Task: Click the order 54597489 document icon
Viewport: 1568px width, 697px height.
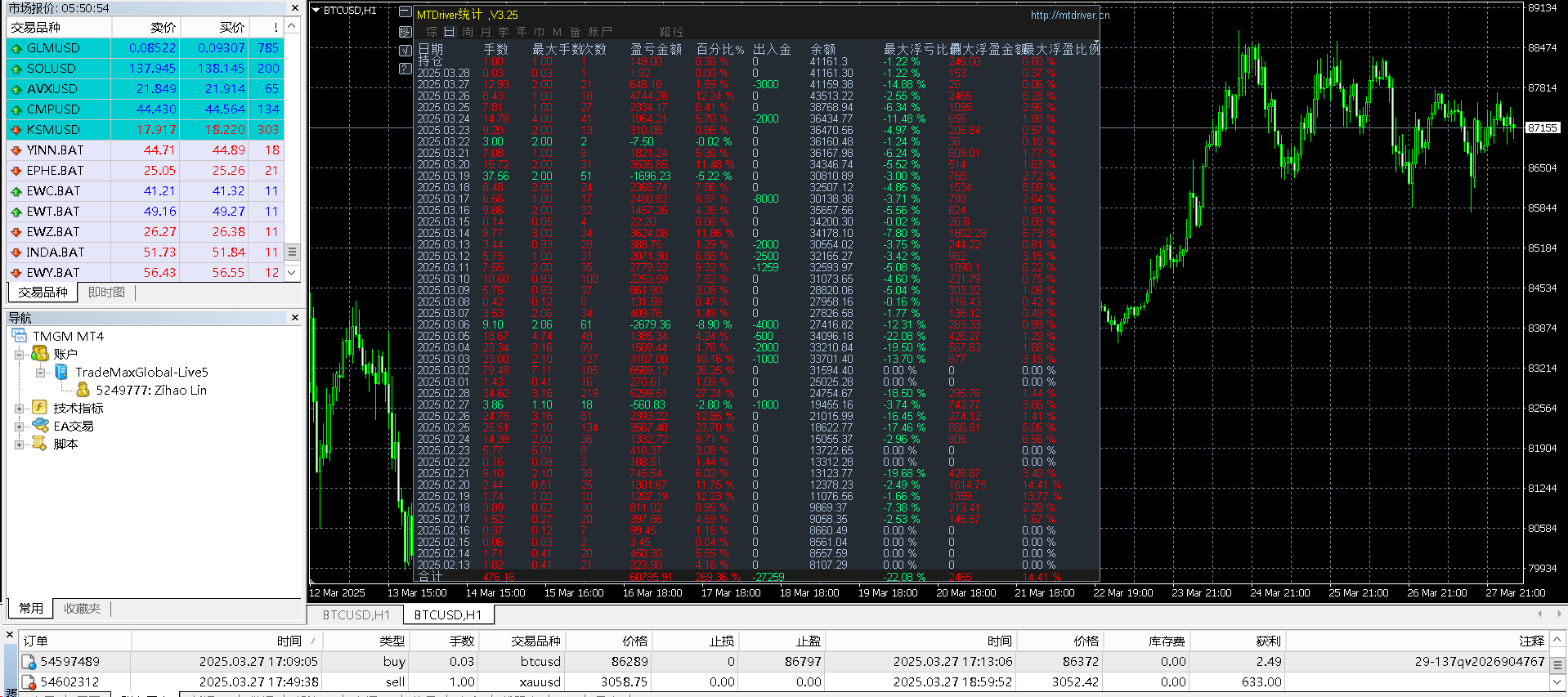Action: tap(29, 662)
